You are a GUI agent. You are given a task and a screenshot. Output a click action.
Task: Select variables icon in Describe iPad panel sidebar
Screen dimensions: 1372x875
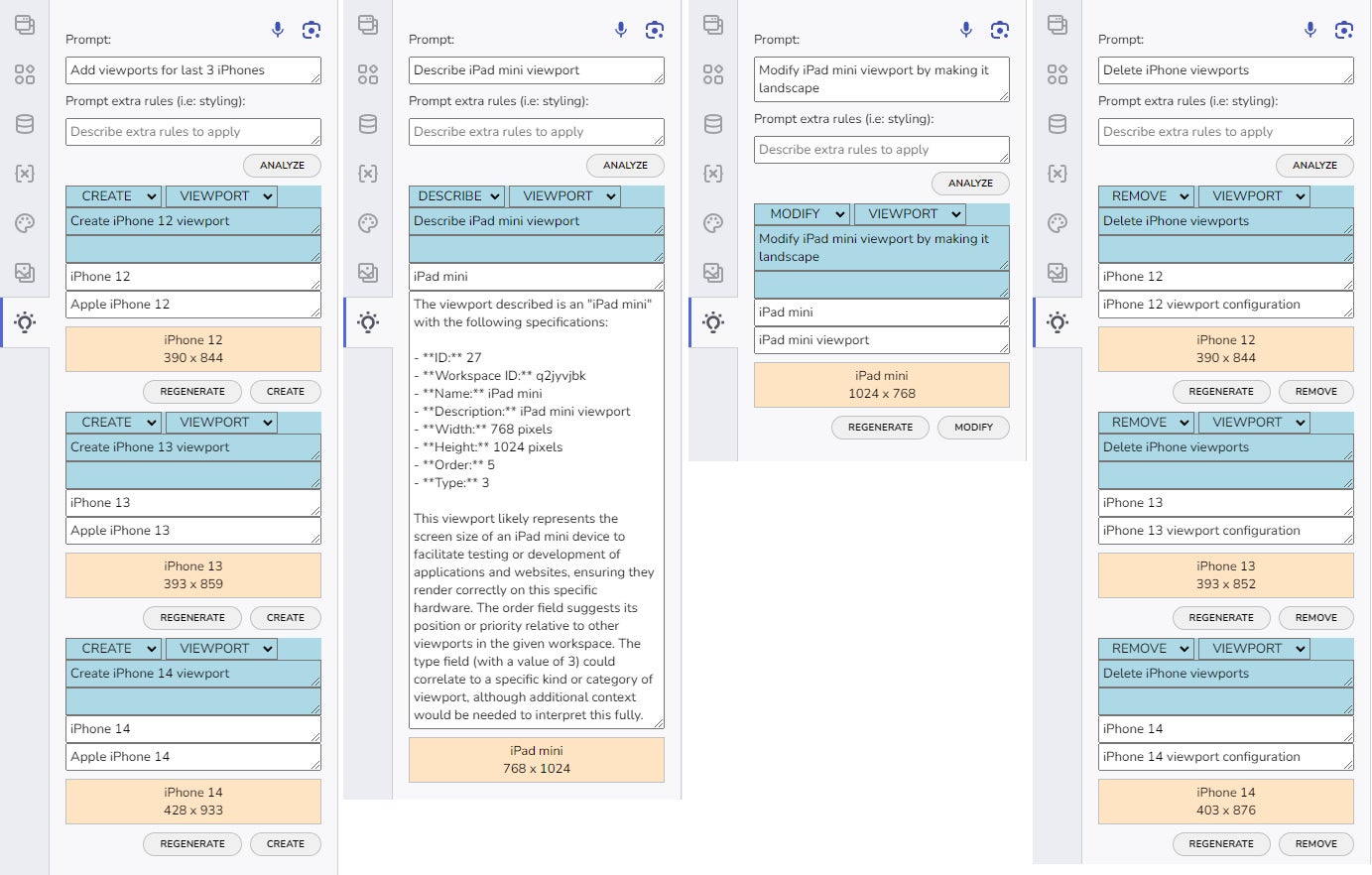tap(368, 174)
